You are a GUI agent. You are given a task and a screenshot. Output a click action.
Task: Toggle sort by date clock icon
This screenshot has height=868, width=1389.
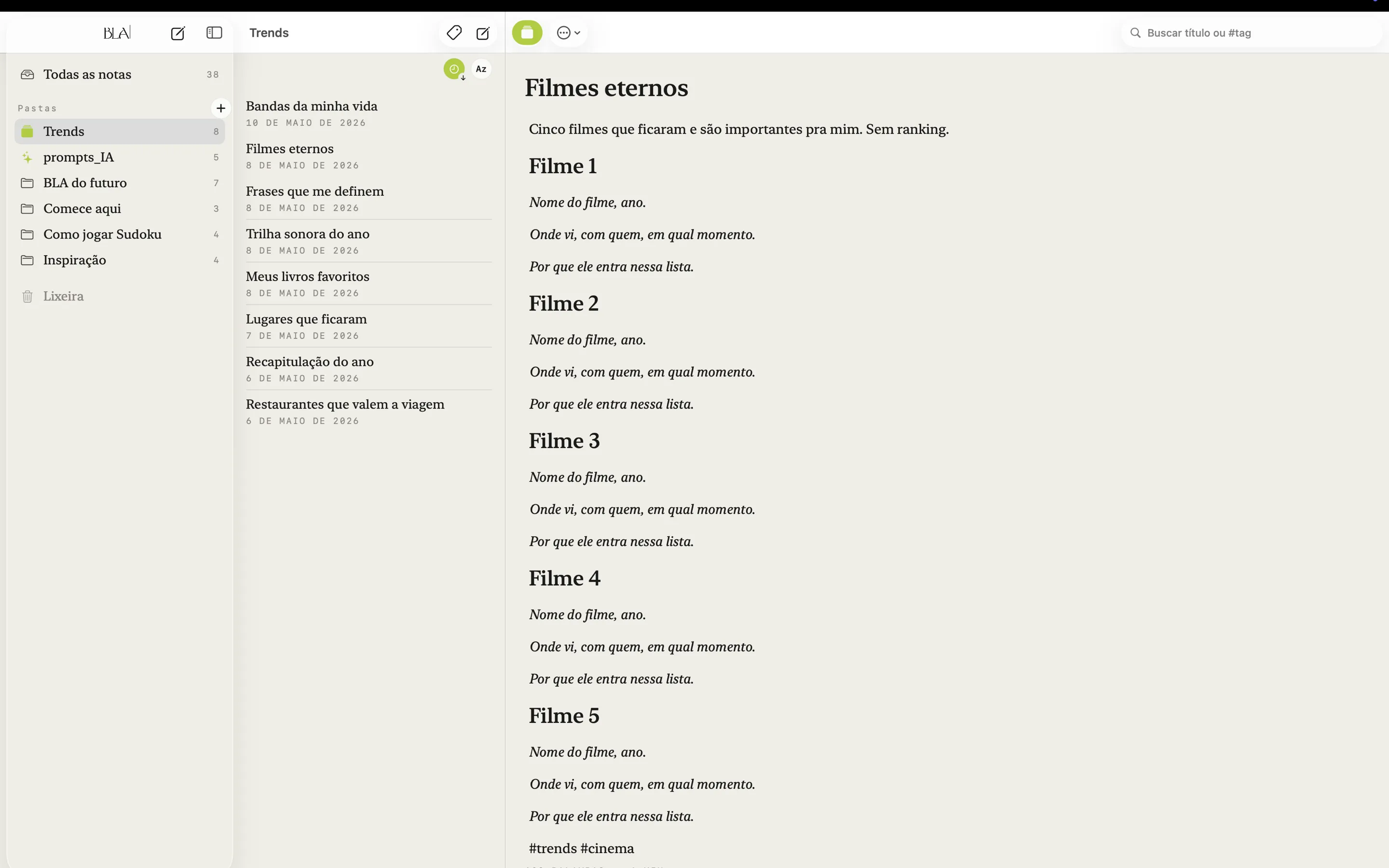point(454,69)
